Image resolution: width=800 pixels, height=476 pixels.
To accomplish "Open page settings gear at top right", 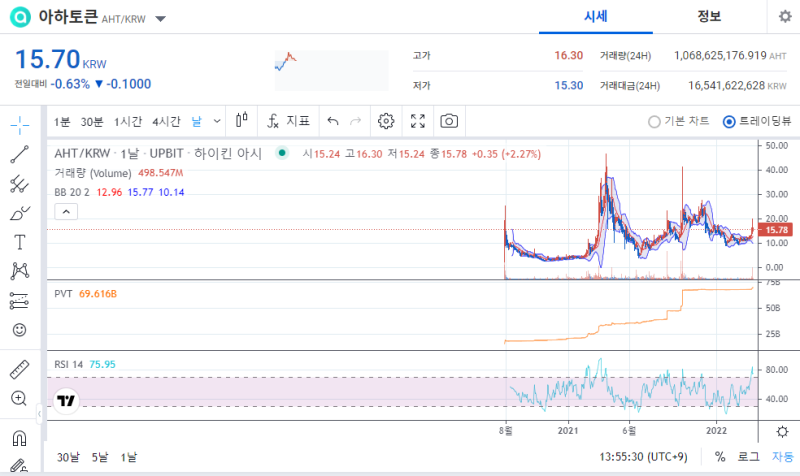I will point(785,16).
